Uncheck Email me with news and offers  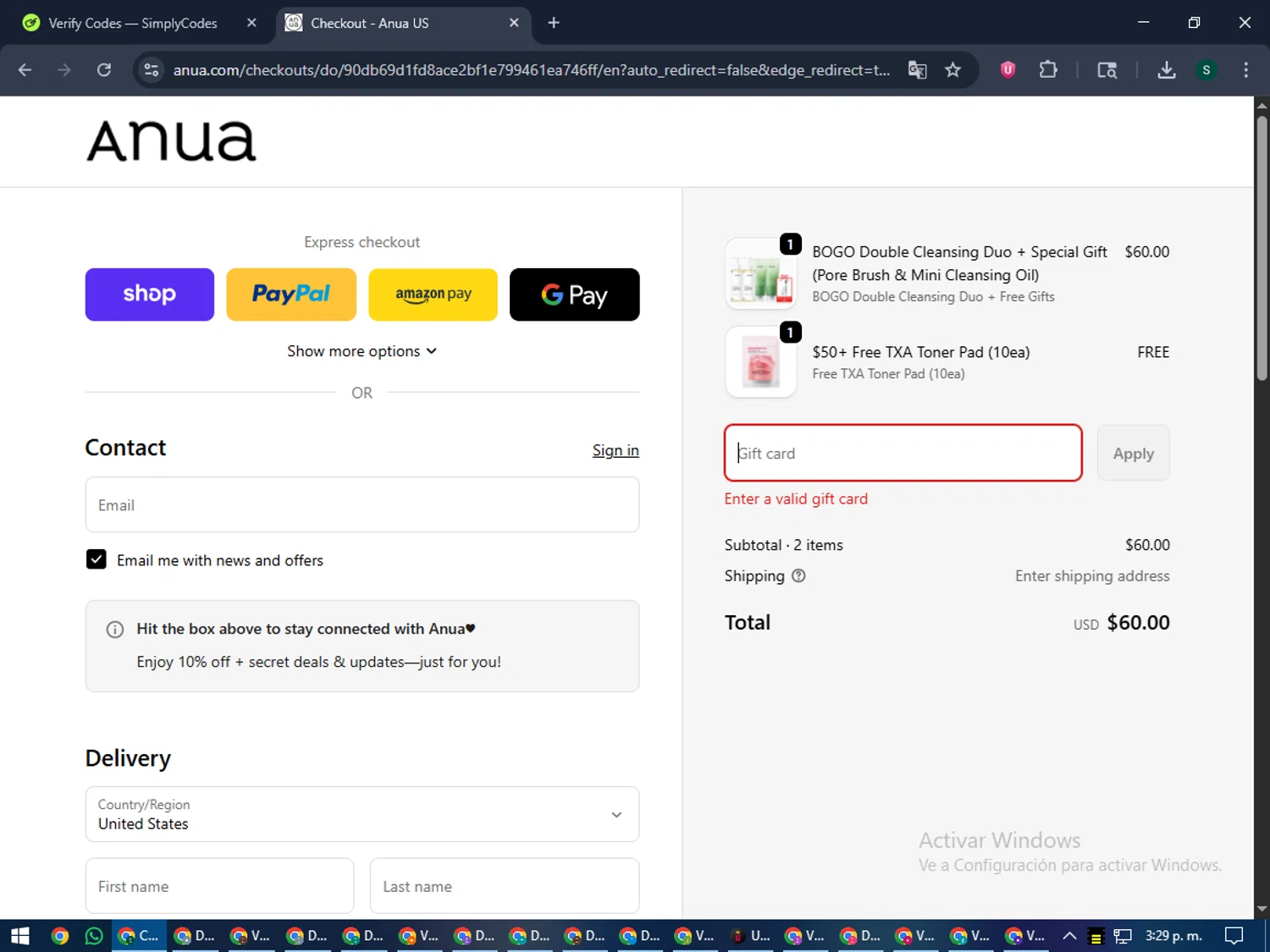click(x=97, y=560)
